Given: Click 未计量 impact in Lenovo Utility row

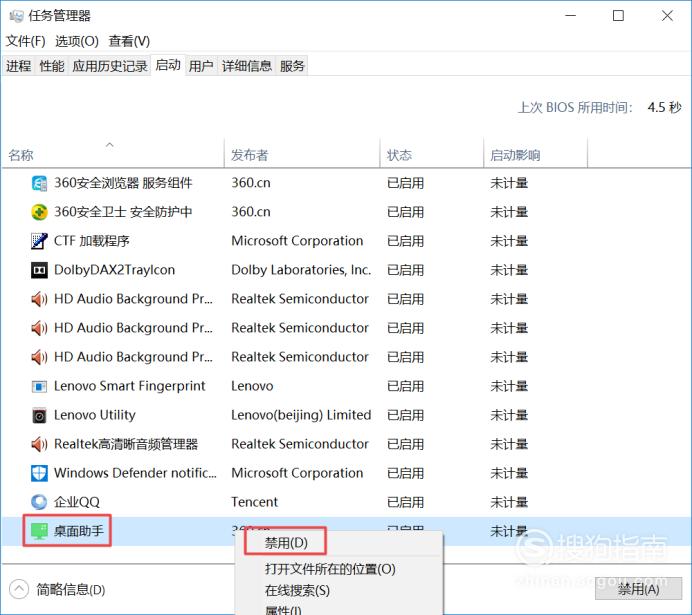Looking at the screenshot, I should click(509, 416).
